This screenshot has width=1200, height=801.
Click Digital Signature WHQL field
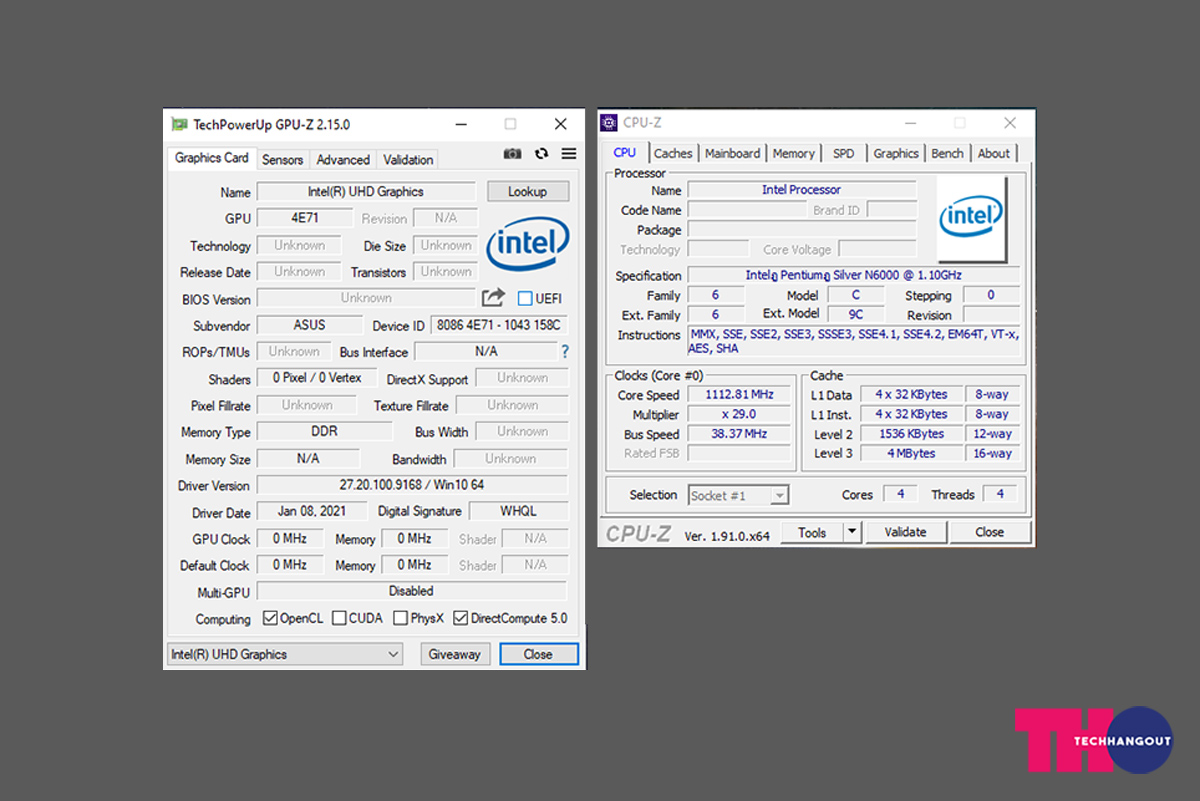[519, 511]
